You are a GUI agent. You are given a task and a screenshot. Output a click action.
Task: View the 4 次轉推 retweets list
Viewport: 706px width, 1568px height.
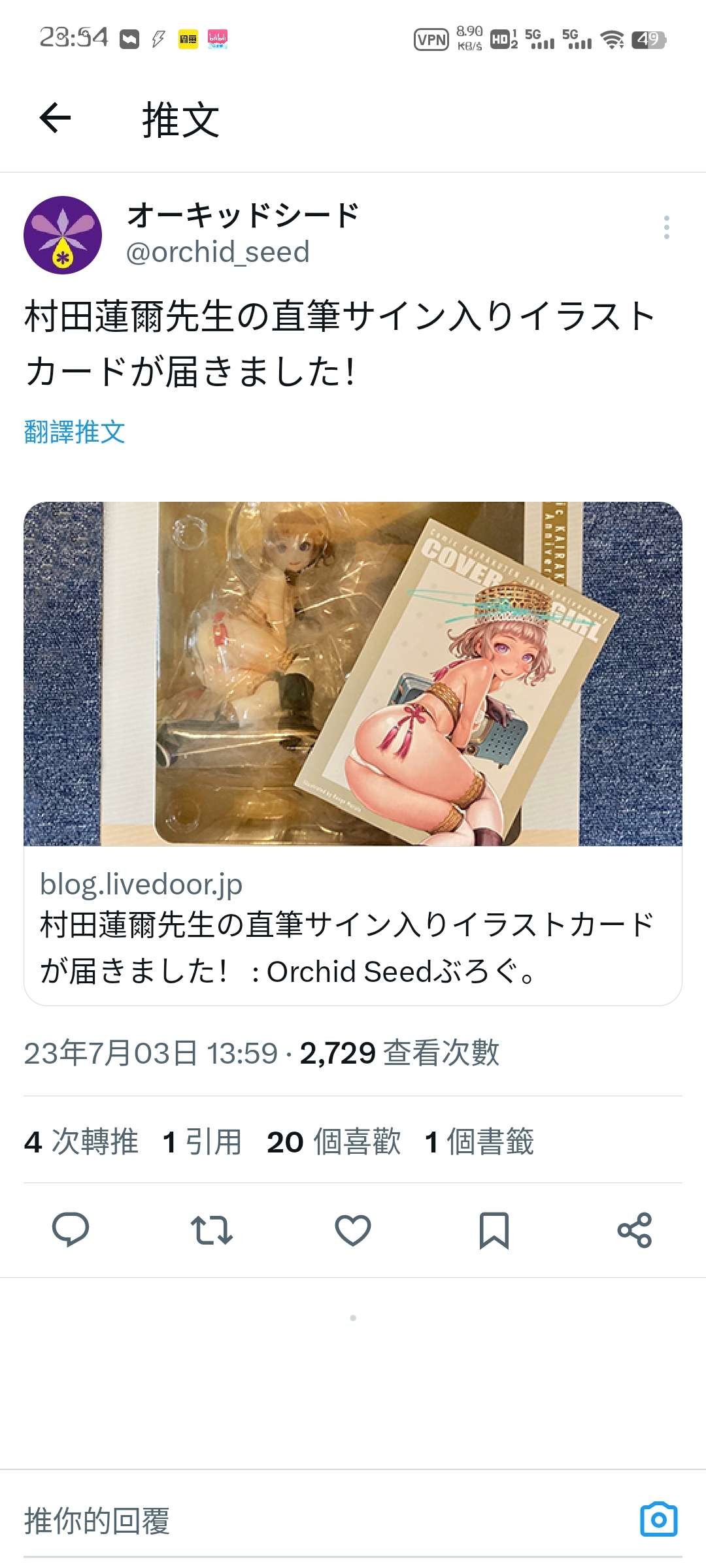81,1141
